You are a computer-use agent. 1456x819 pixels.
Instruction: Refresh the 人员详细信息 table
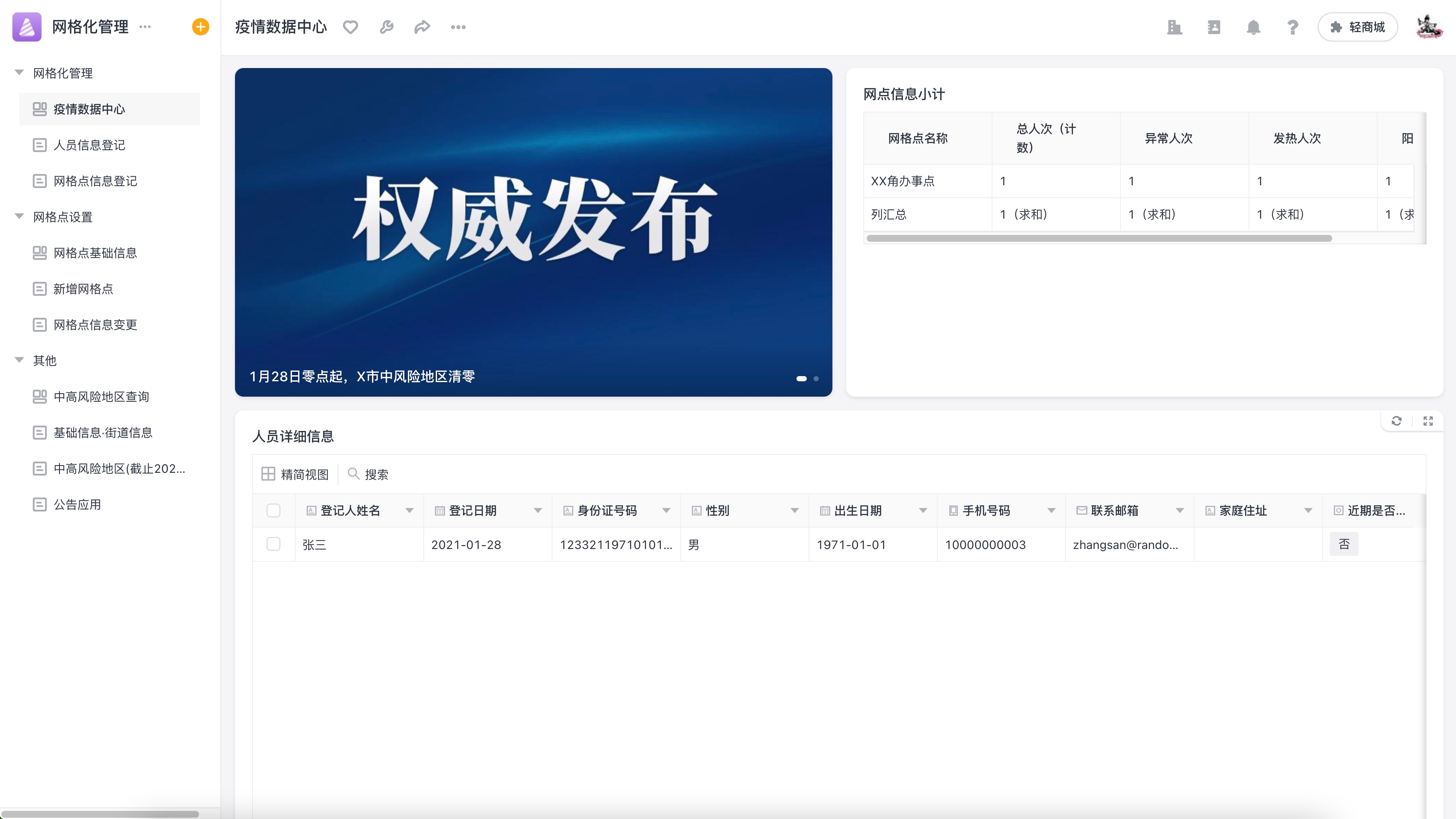pos(1396,421)
